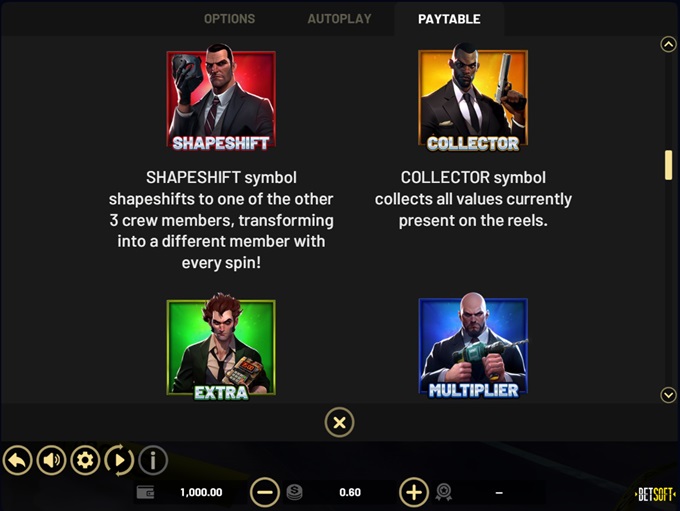Select the PAYTABLE tab
The width and height of the screenshot is (680, 511).
449,19
